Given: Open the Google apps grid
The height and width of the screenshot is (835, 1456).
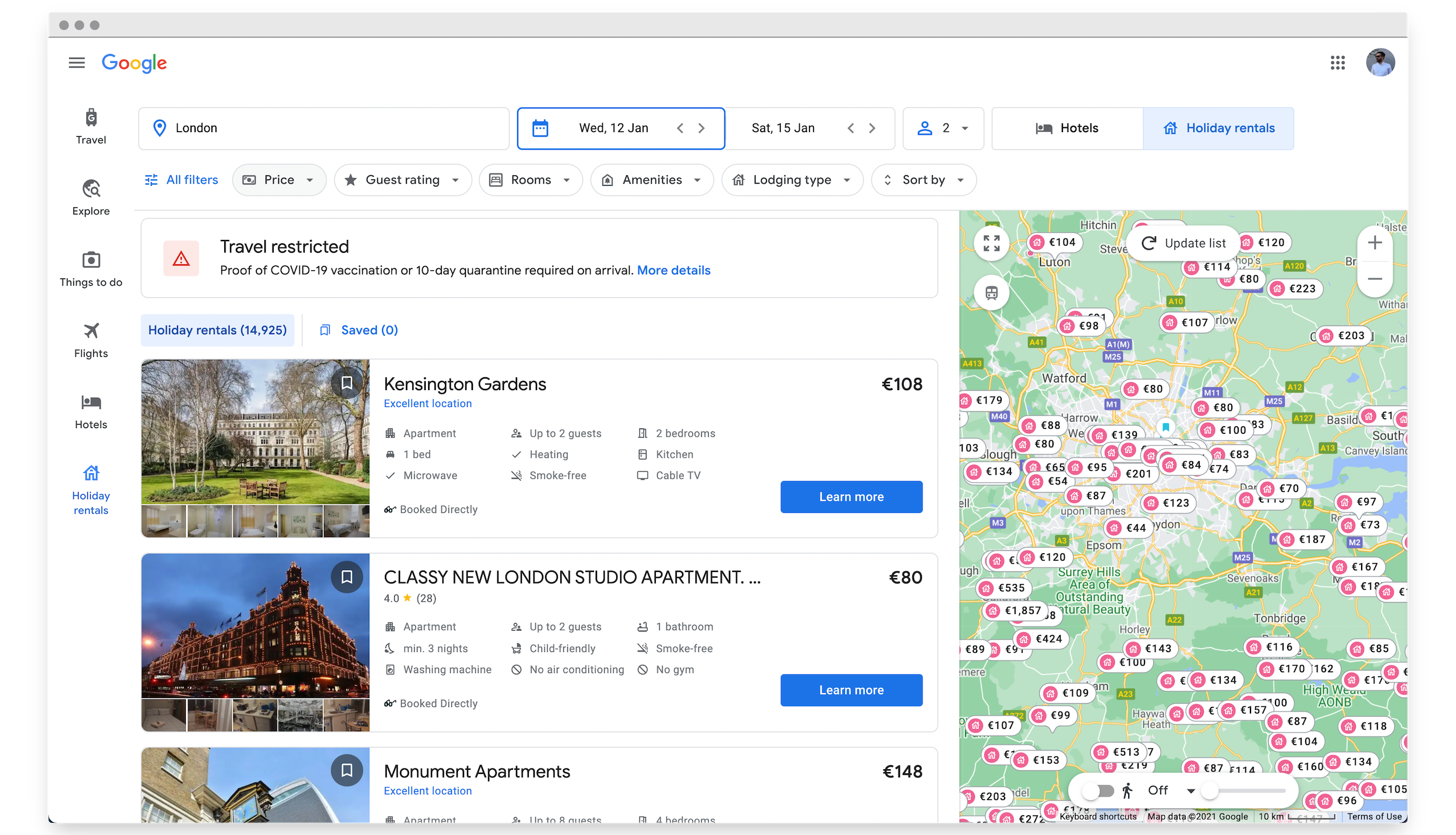Looking at the screenshot, I should [x=1338, y=62].
